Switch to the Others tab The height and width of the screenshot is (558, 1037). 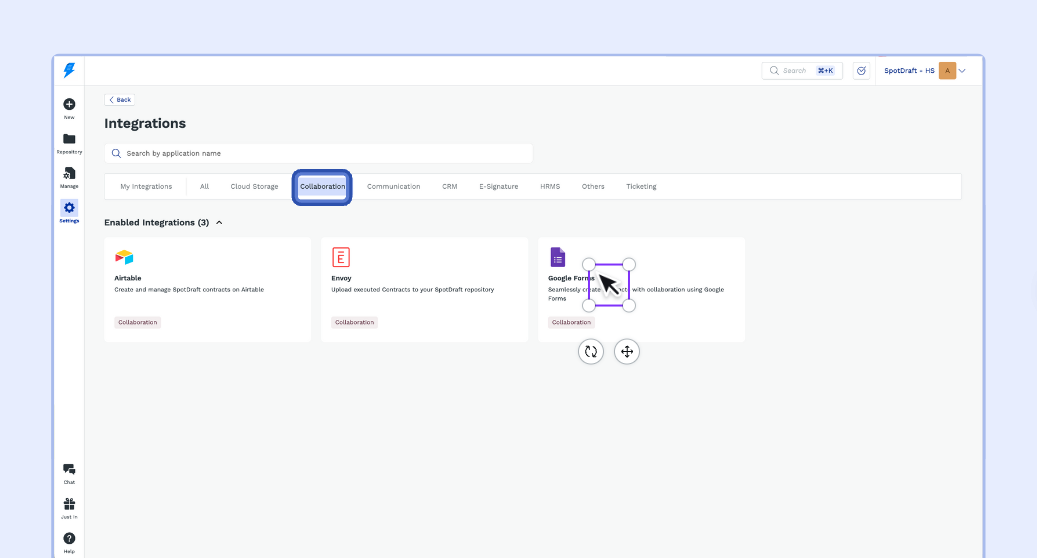coord(593,186)
